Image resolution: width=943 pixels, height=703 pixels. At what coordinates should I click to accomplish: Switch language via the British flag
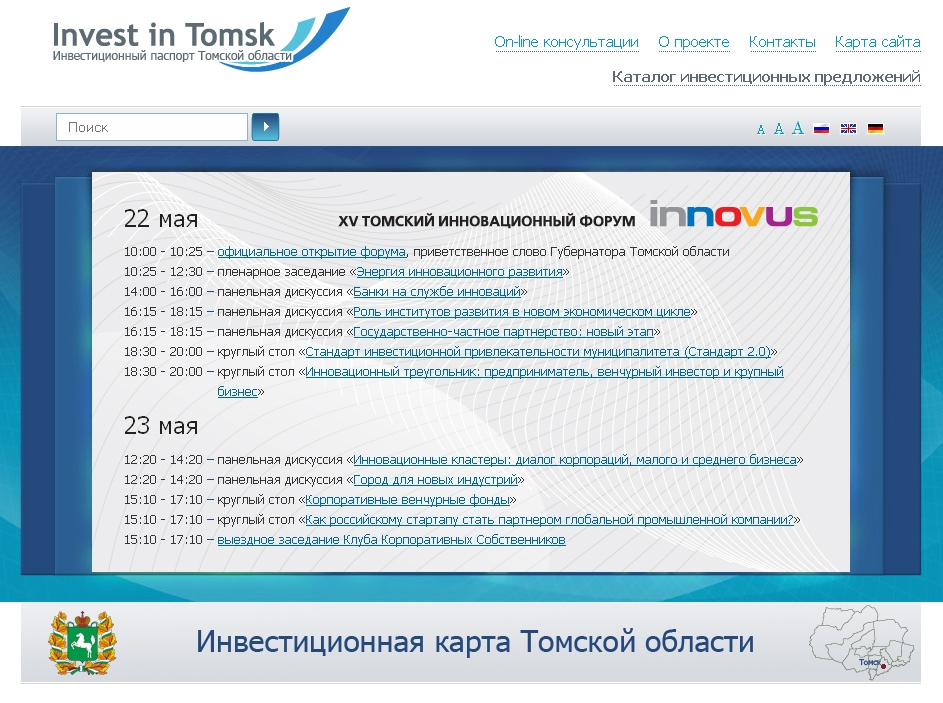tap(848, 128)
